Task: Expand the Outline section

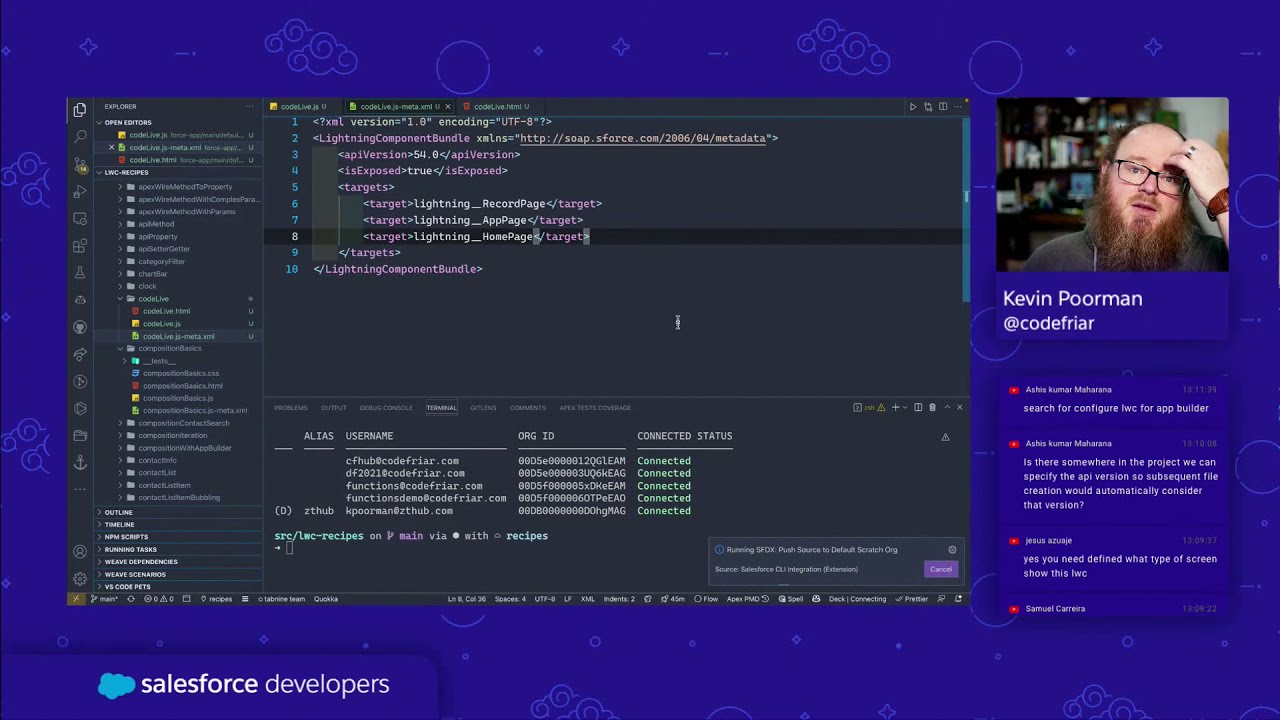Action: click(118, 512)
